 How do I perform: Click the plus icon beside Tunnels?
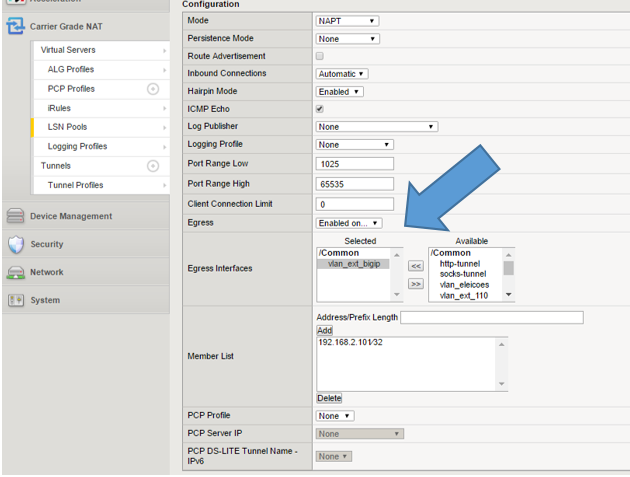153,165
